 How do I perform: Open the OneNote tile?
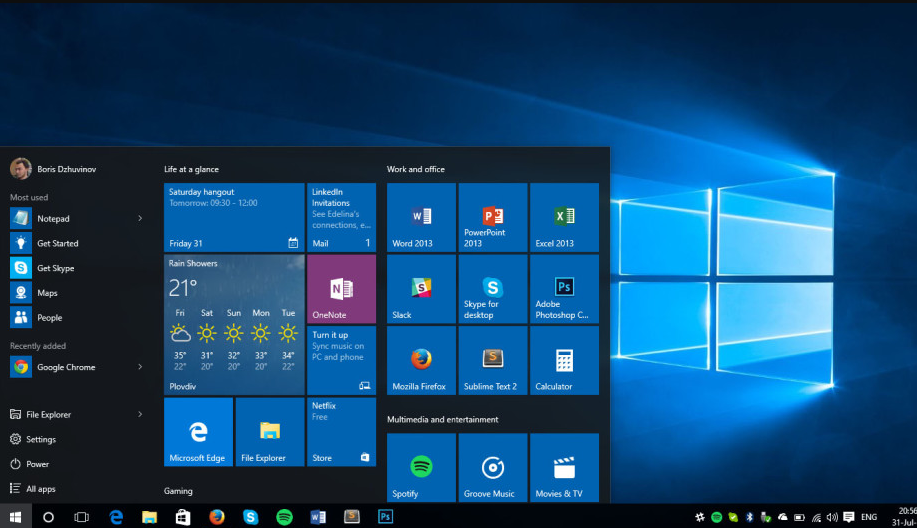pyautogui.click(x=342, y=289)
